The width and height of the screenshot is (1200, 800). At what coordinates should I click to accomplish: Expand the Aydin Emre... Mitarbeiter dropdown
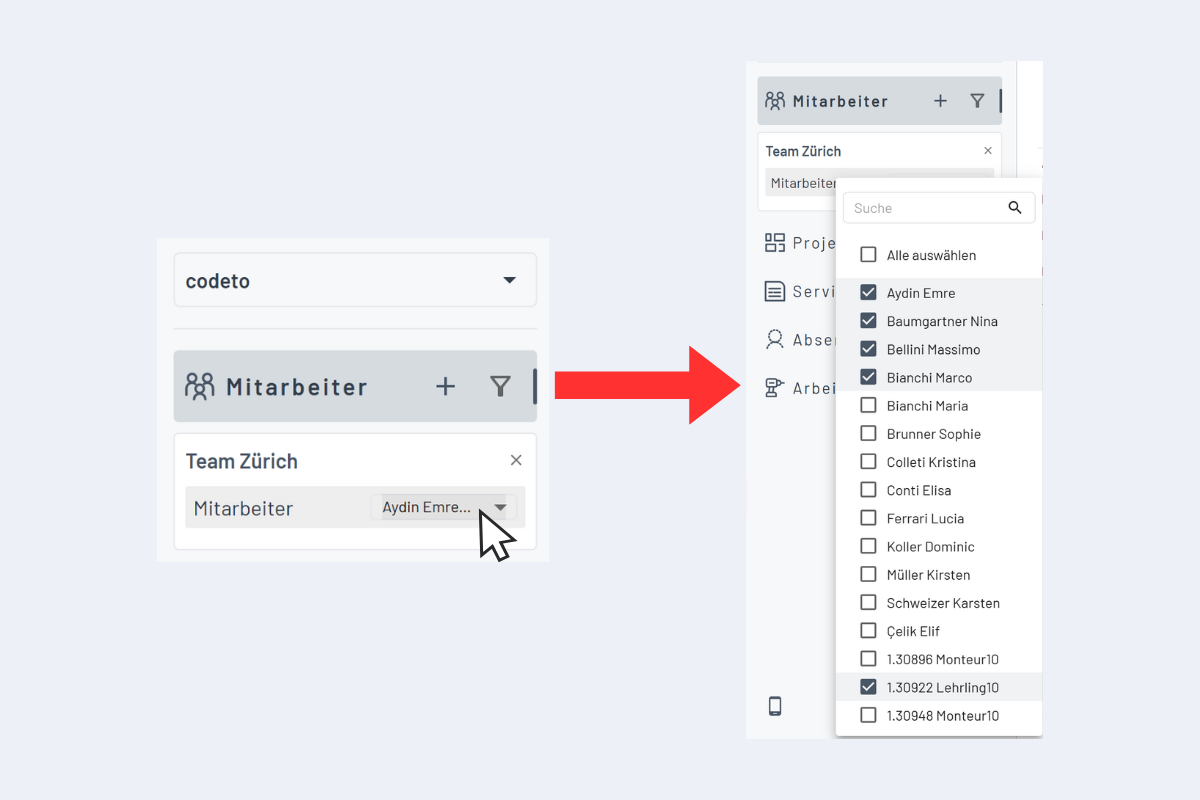click(x=500, y=507)
